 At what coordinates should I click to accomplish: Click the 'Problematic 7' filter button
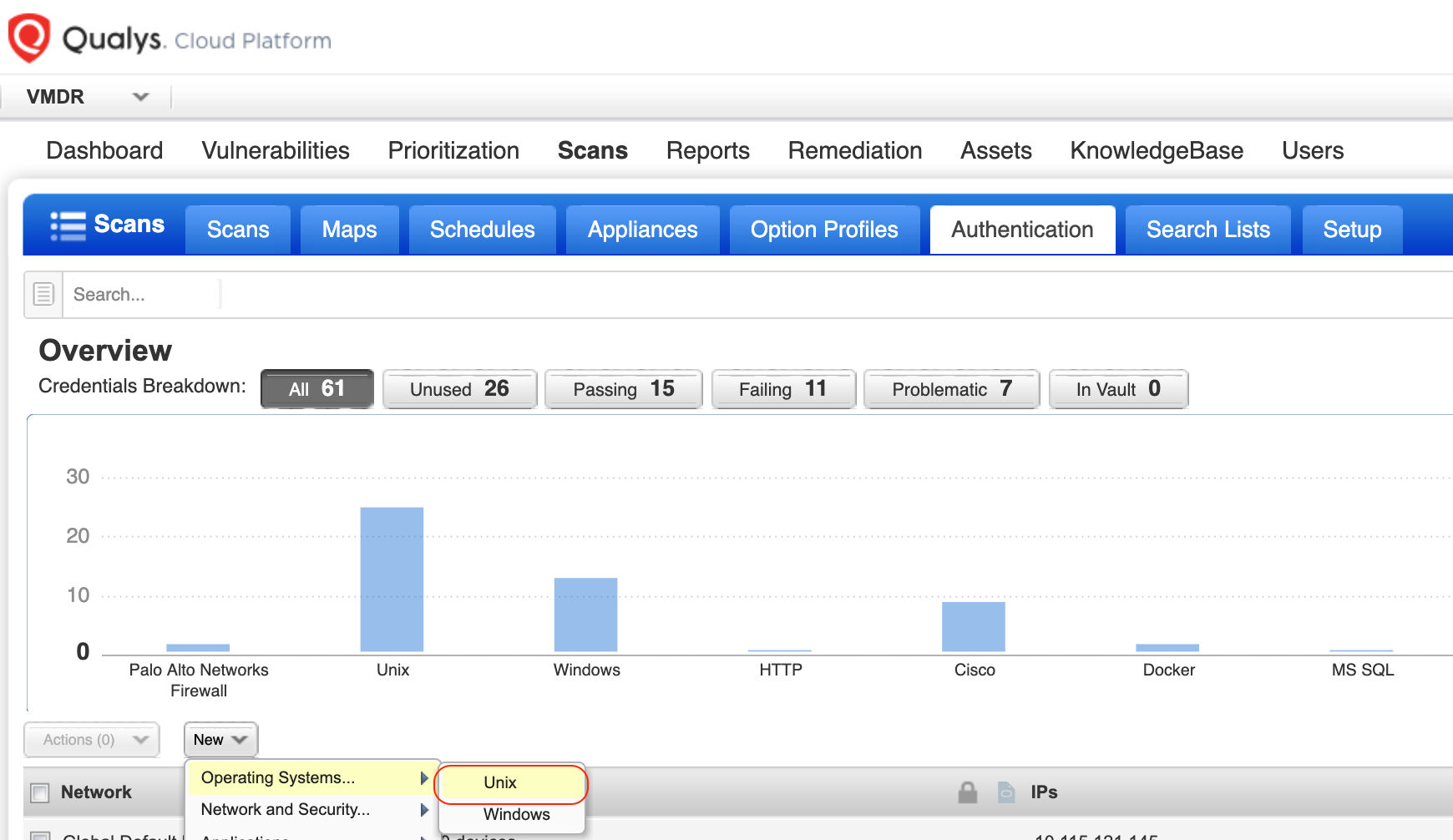950,388
